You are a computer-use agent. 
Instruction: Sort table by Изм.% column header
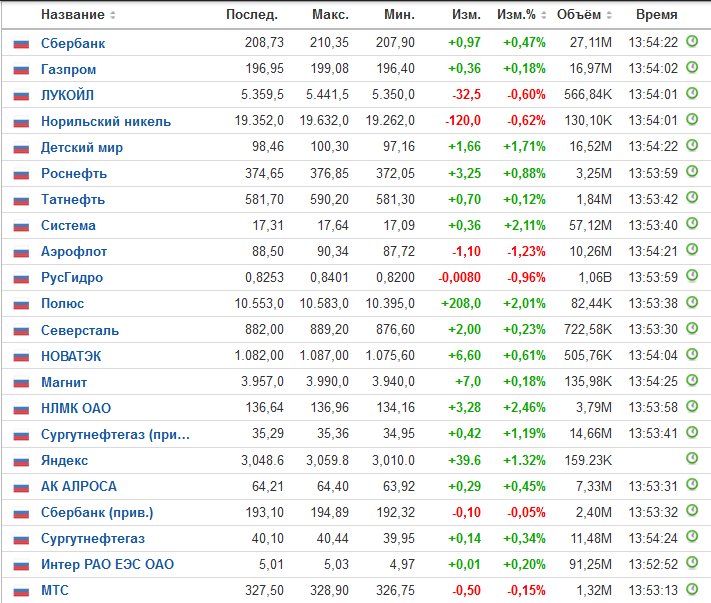[521, 15]
